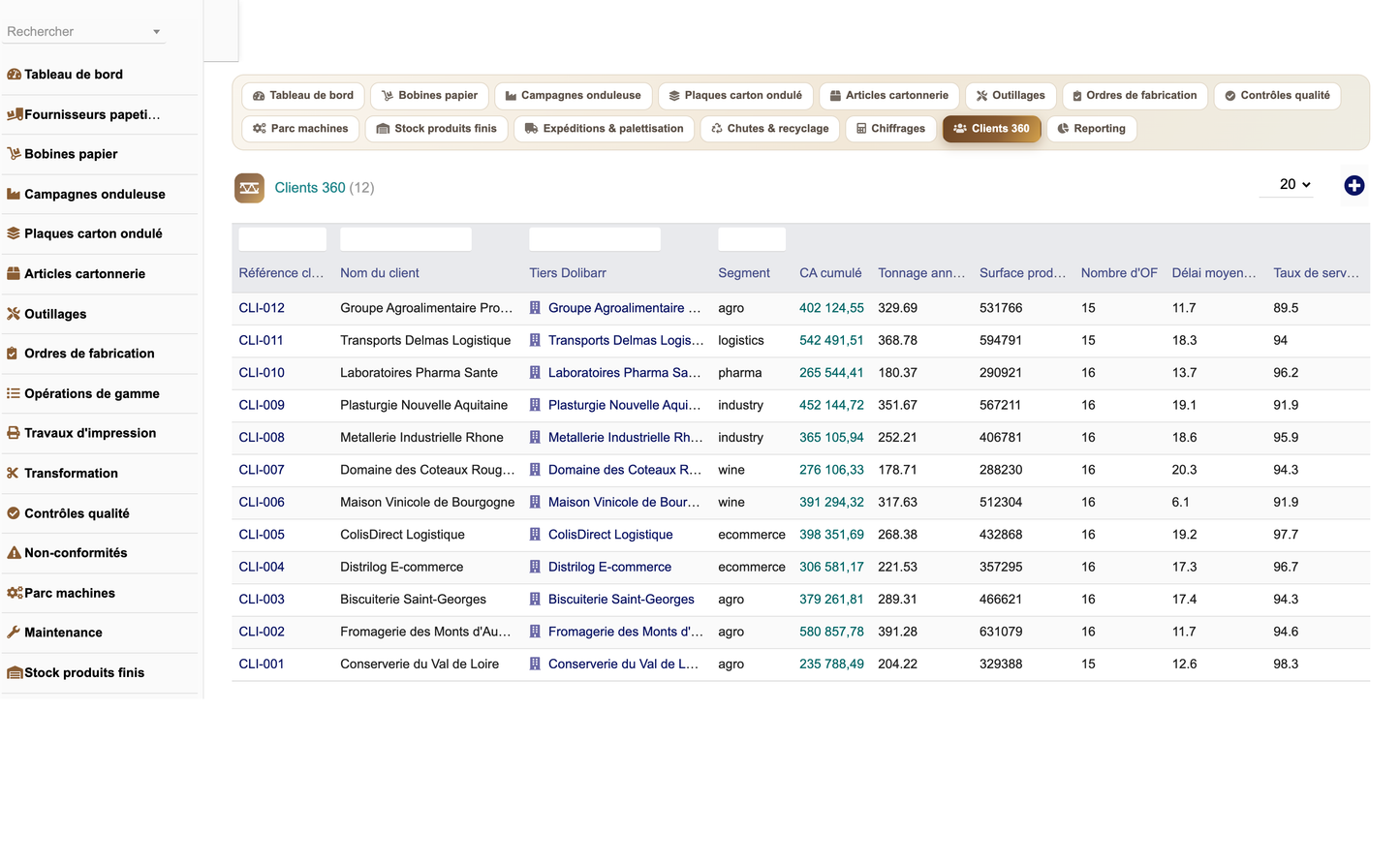Sort by the CA cumulé column header
The image size is (1400, 866).
830,273
